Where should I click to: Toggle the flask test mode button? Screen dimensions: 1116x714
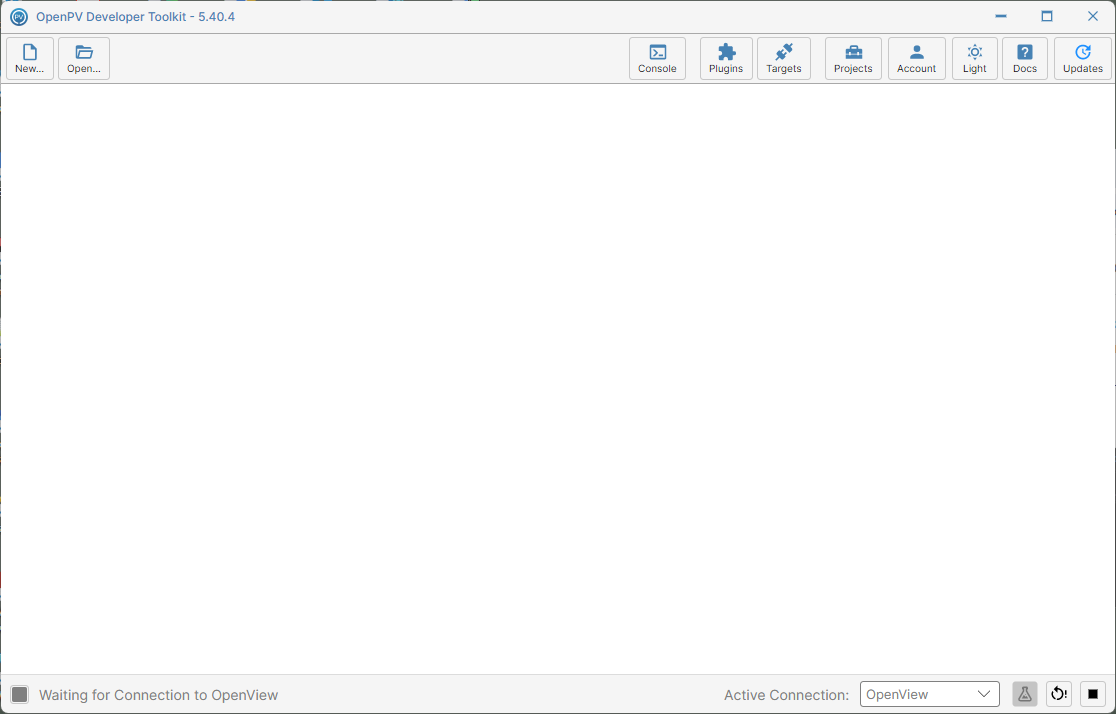pos(1024,694)
